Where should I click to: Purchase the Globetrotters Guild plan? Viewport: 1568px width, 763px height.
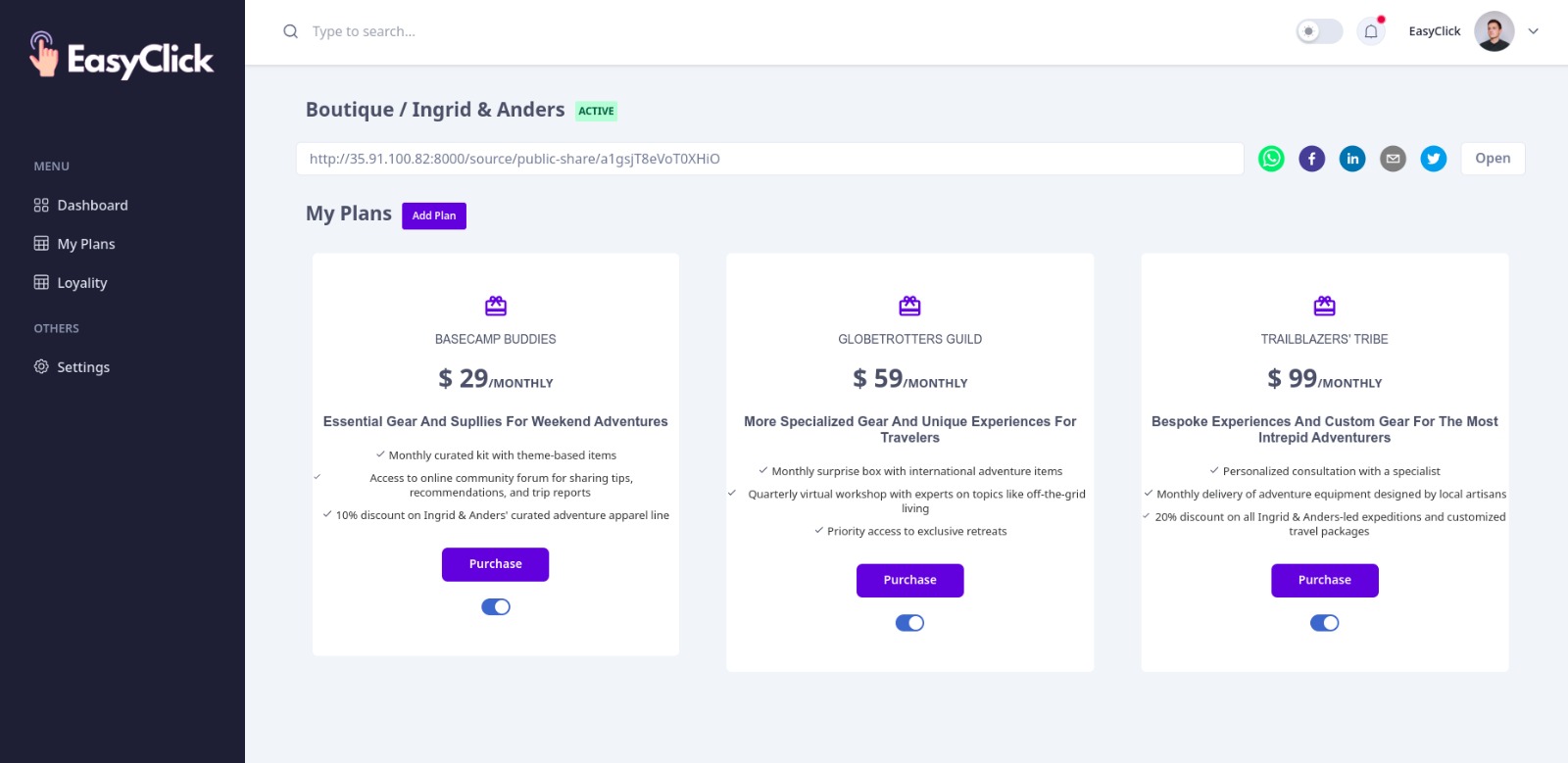[x=909, y=580]
